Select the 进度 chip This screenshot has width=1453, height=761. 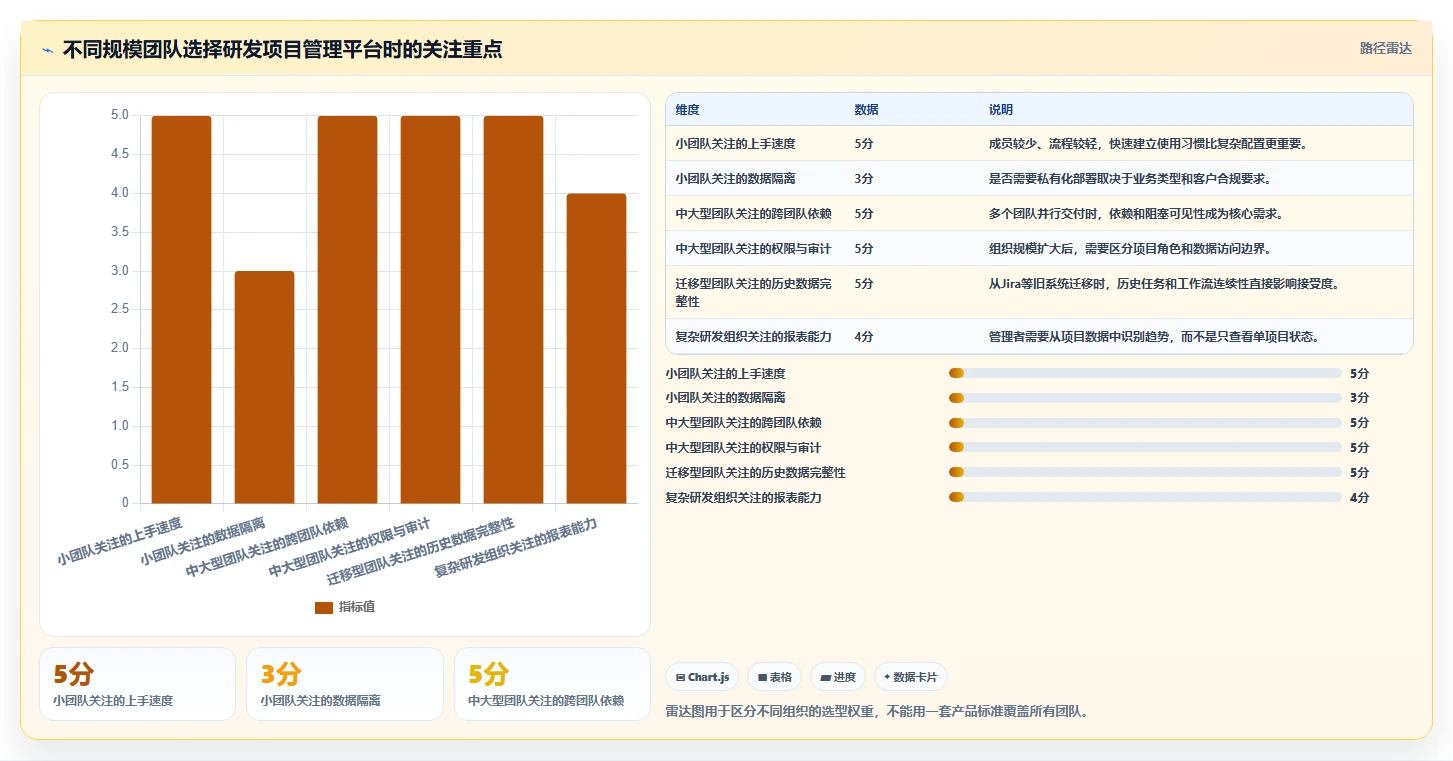[x=838, y=677]
